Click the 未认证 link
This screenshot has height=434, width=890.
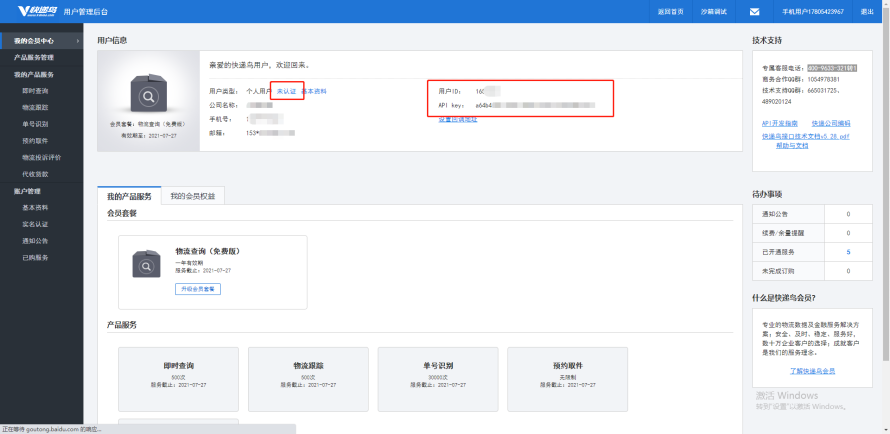point(286,91)
